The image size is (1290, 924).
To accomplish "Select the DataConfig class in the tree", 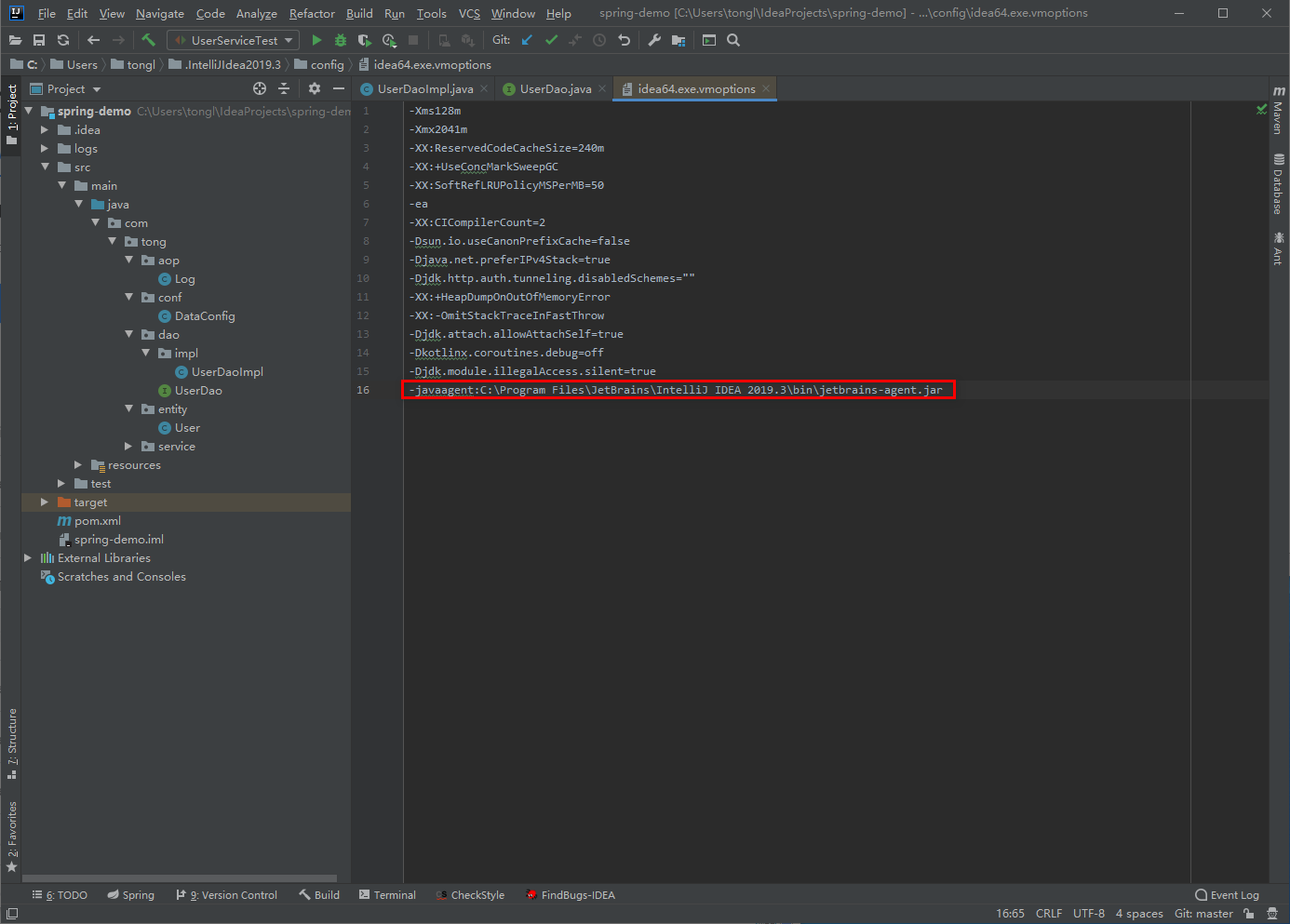I will pyautogui.click(x=205, y=315).
